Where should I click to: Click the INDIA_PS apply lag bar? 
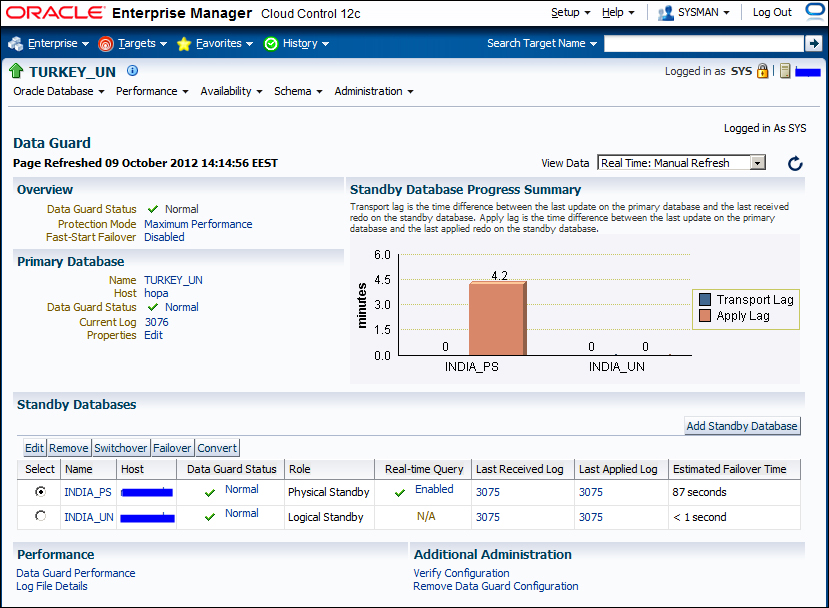tap(498, 318)
